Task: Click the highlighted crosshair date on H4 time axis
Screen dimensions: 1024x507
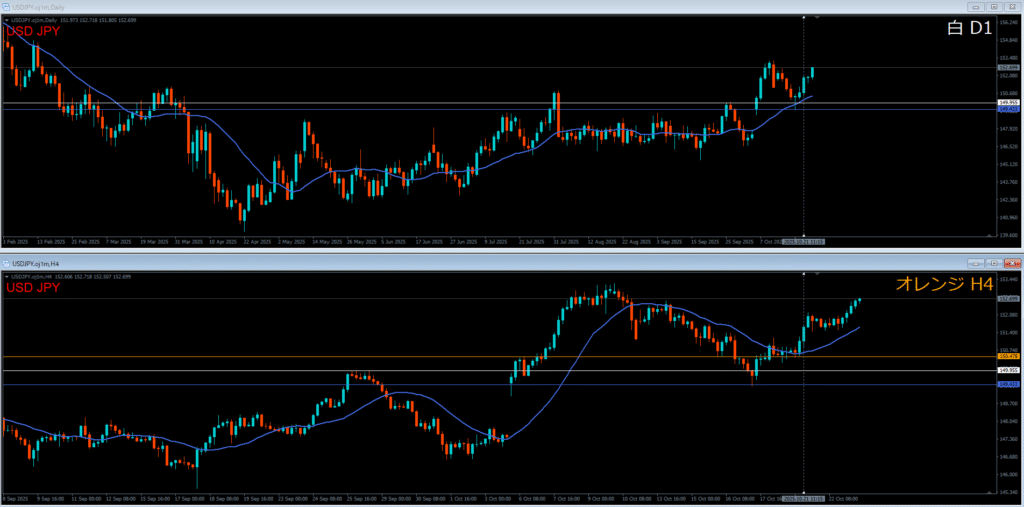Action: click(804, 497)
